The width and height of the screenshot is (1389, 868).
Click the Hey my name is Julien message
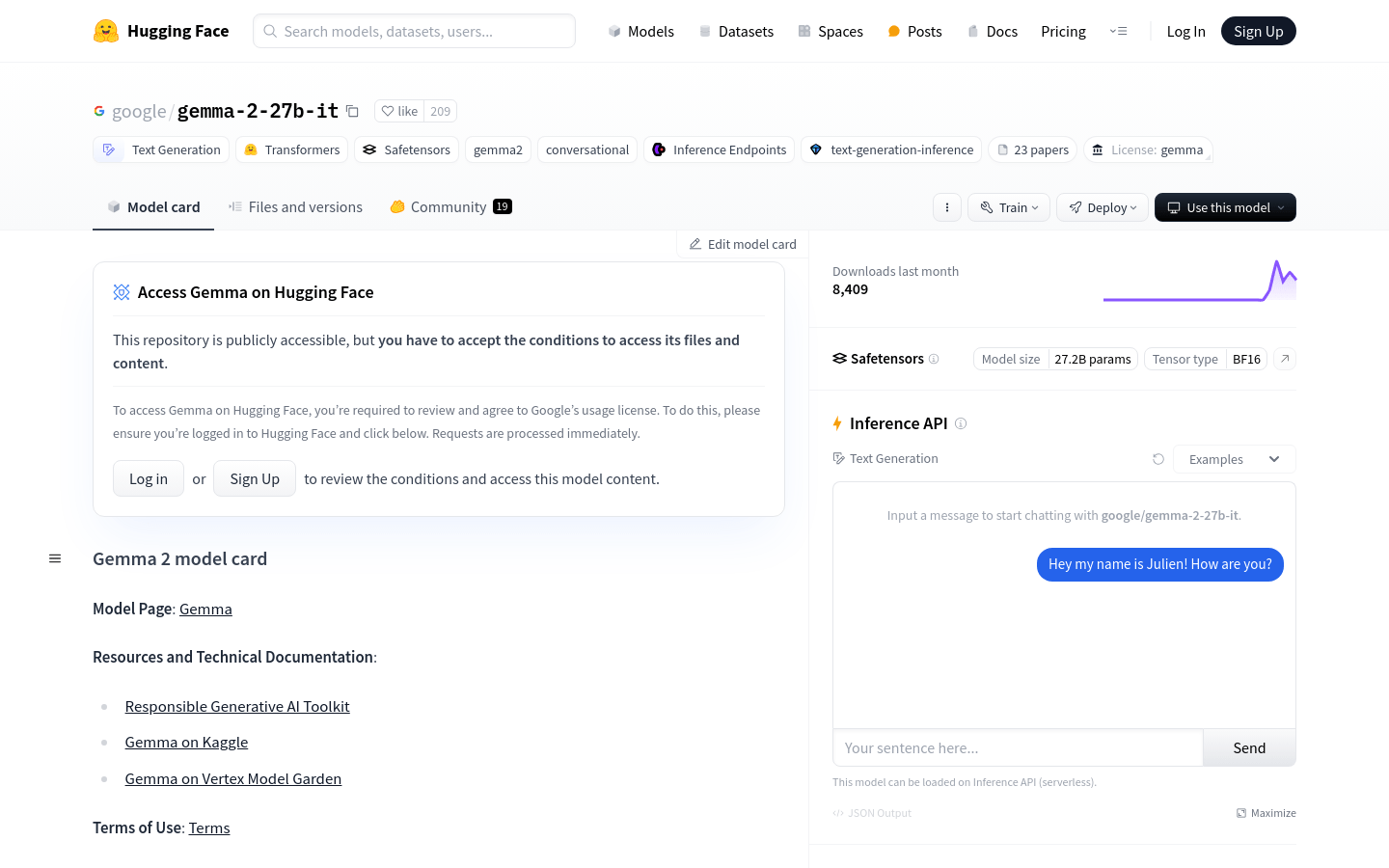pyautogui.click(x=1160, y=564)
